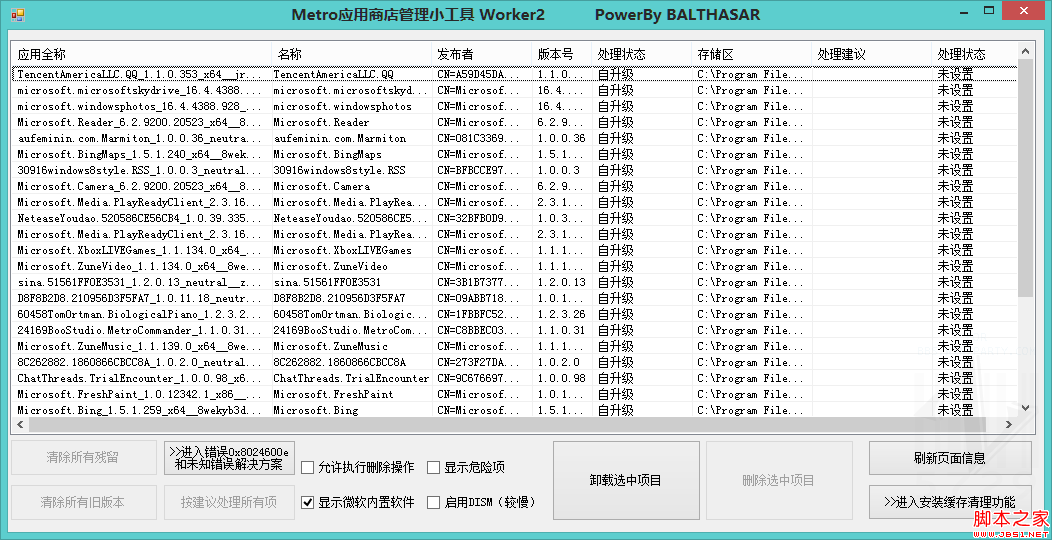This screenshot has width=1052, height=540.
Task: Click publisher cell CN=081C3369
Action: (x=479, y=138)
